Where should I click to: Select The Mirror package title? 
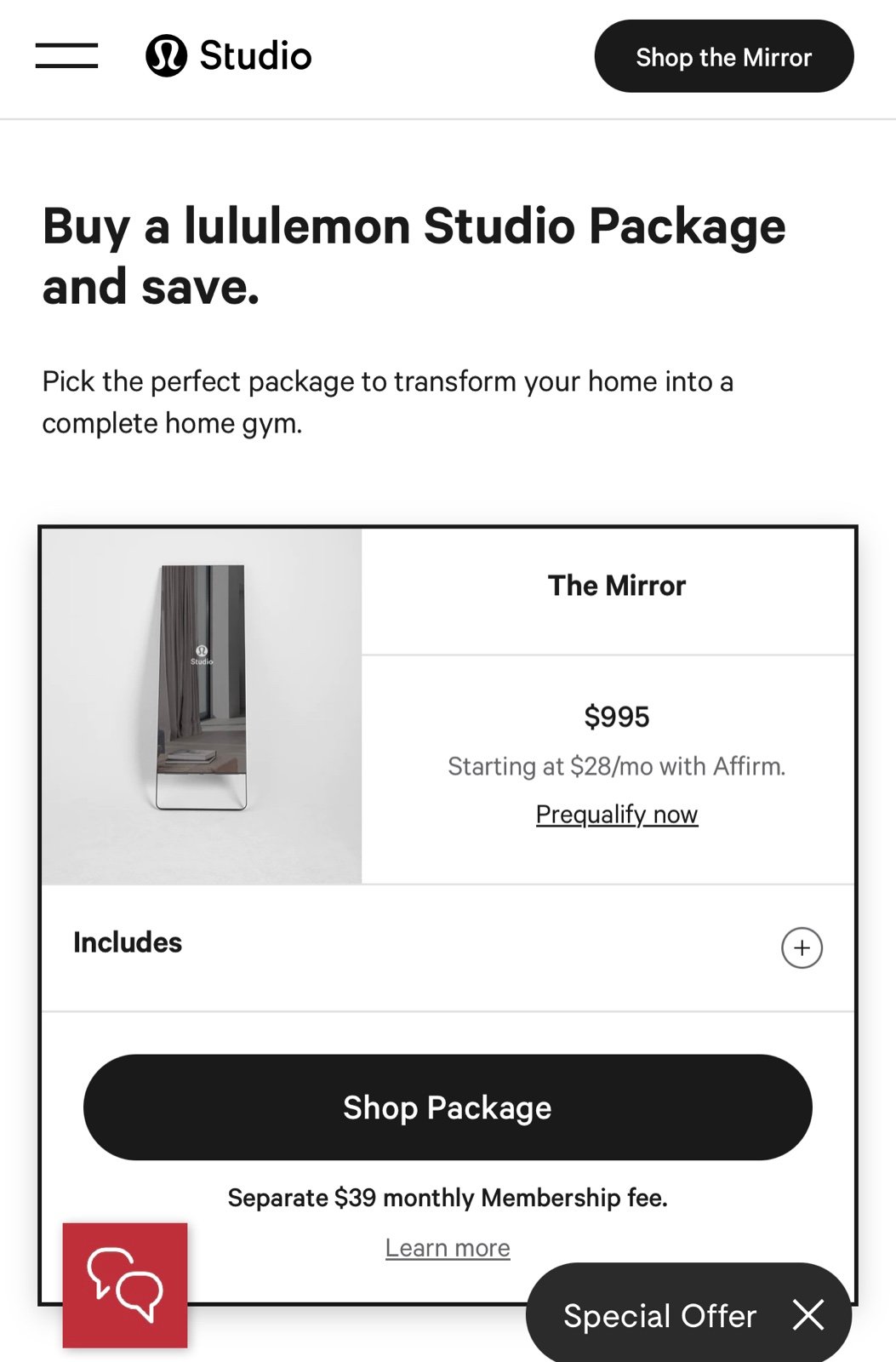(617, 586)
